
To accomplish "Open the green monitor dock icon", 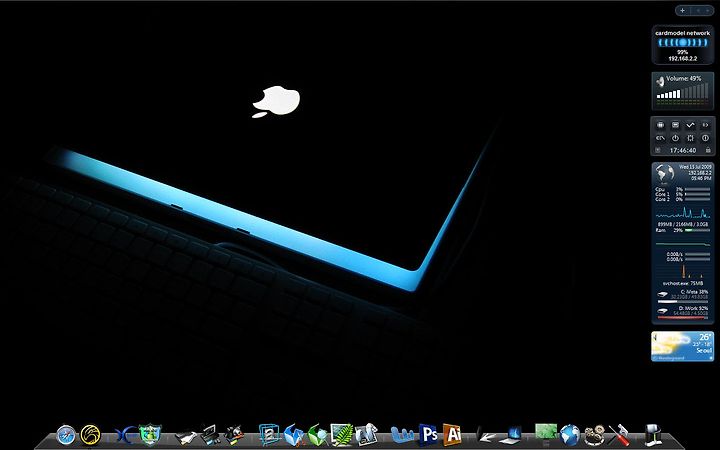I will (x=546, y=433).
